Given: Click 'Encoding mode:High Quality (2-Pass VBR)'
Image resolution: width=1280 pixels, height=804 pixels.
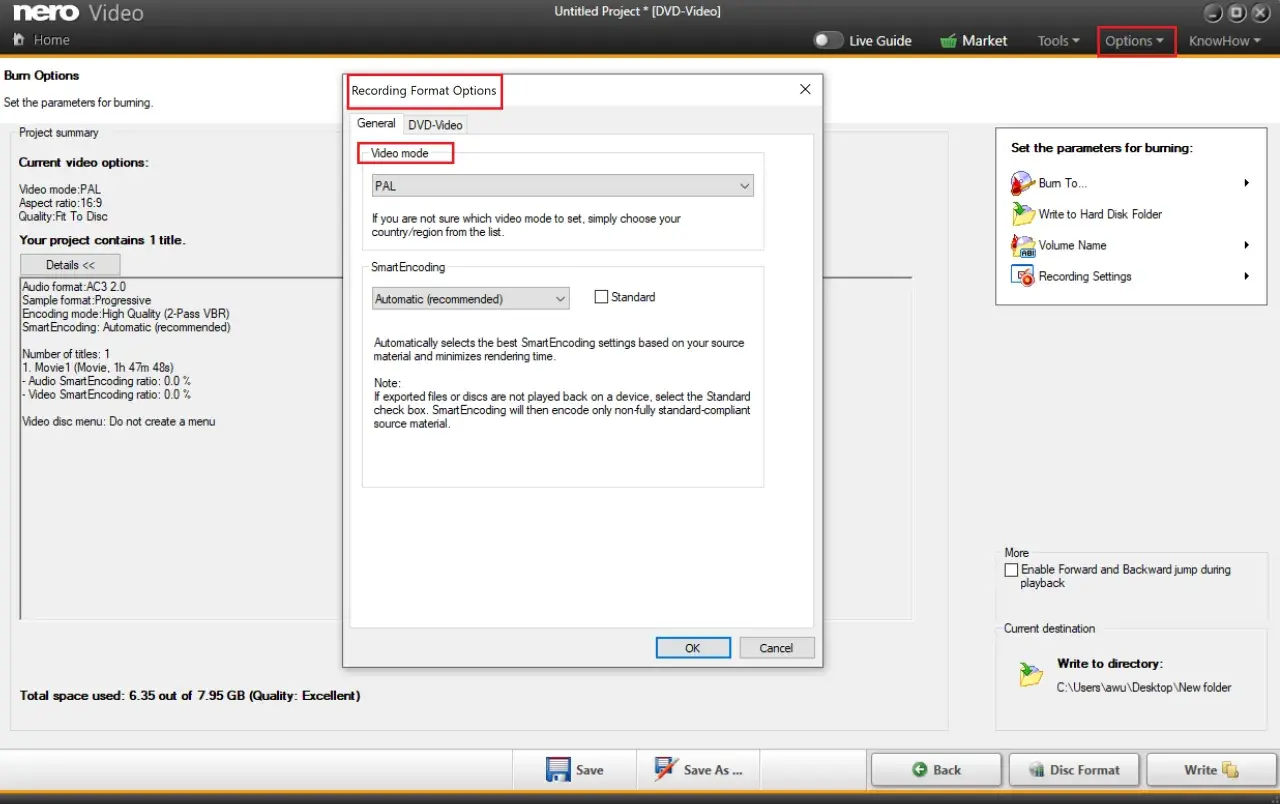Looking at the screenshot, I should click(x=126, y=314).
